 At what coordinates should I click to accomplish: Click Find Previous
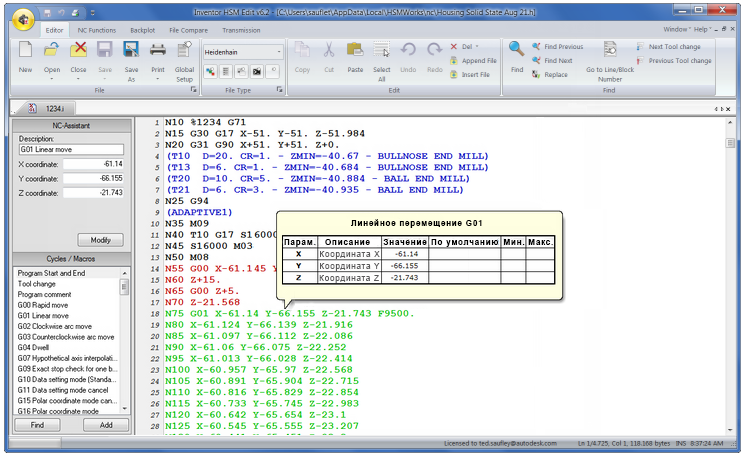tap(558, 47)
